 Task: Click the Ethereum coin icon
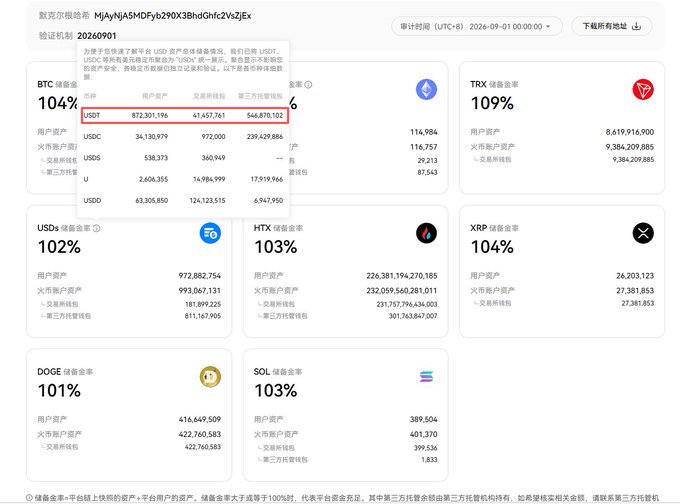coord(426,90)
